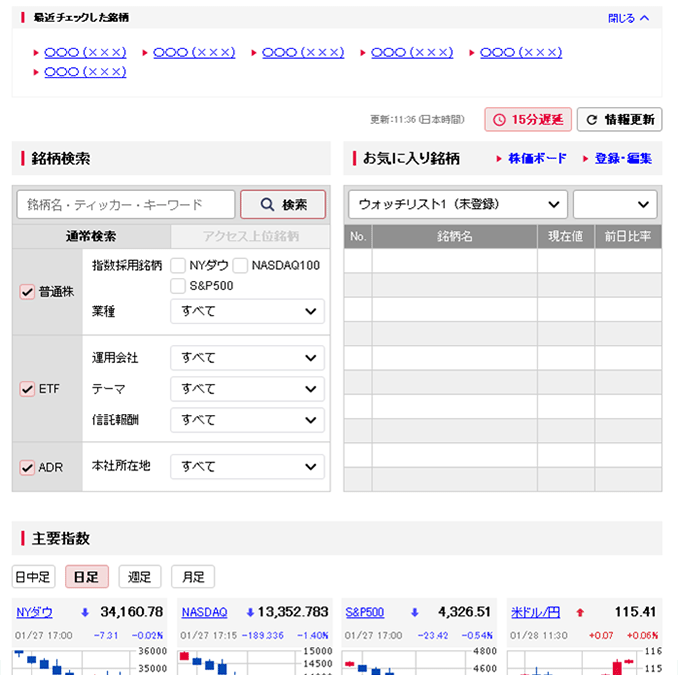The width and height of the screenshot is (678, 675).
Task: Open the 運用会社 dropdown
Action: [247, 358]
